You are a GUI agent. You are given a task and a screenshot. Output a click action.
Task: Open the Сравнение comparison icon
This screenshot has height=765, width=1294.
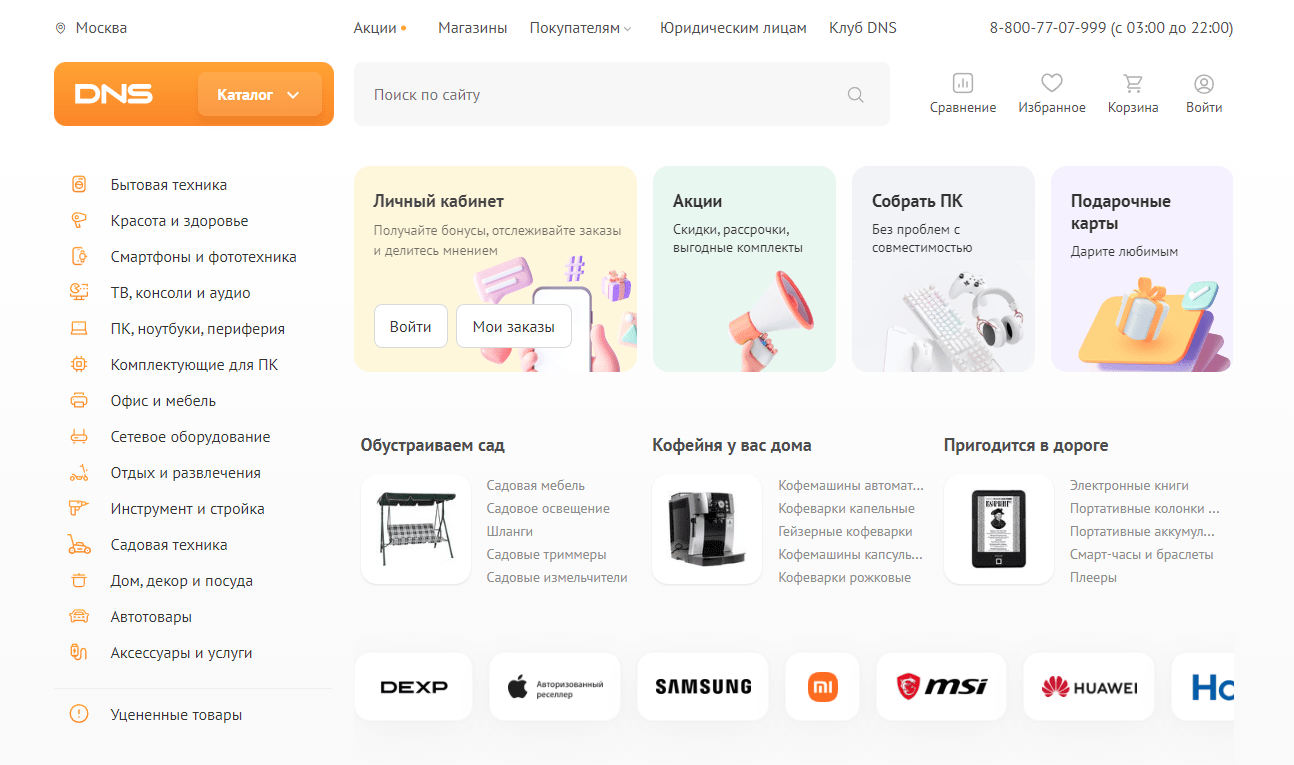[x=962, y=83]
